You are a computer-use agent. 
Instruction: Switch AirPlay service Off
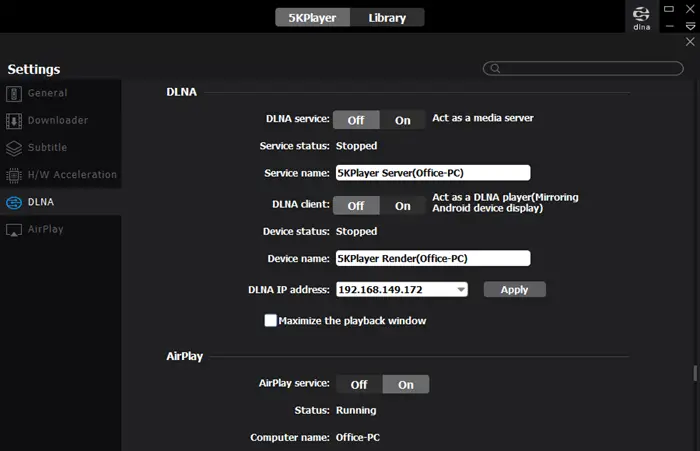click(x=359, y=384)
